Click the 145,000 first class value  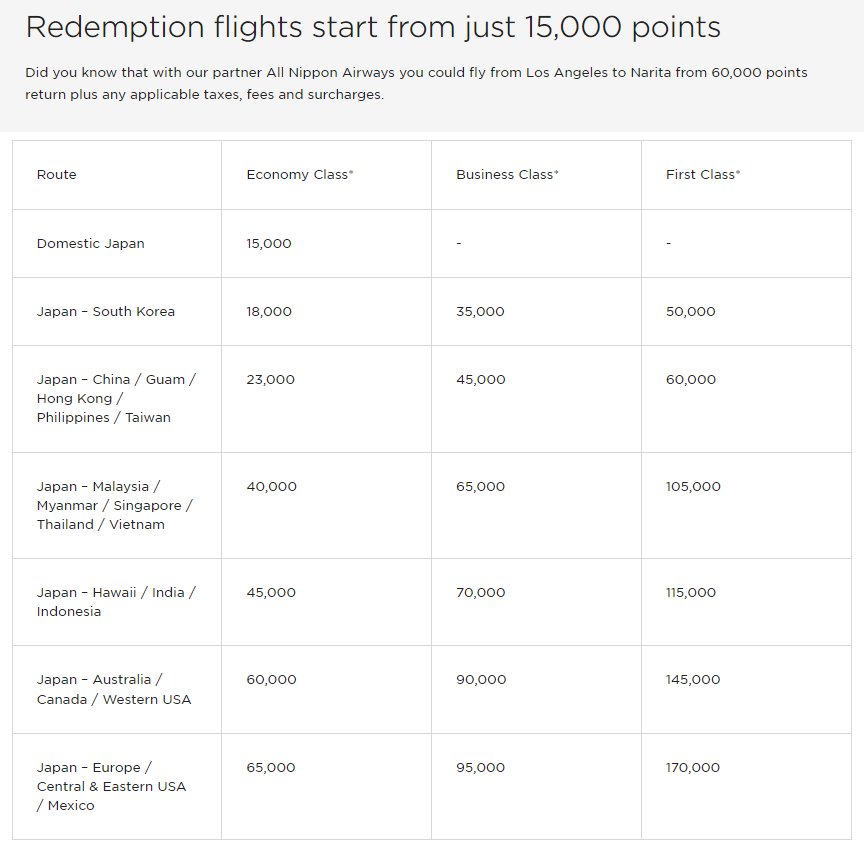pyautogui.click(x=693, y=680)
